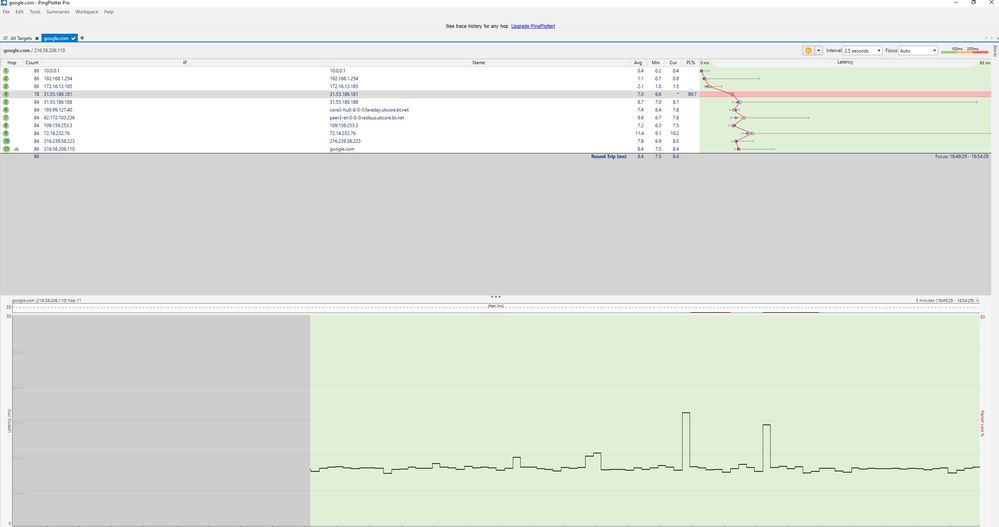Open the dropdown arrow beside the pause button
Screen dimensions: 999x527
[x=819, y=49]
